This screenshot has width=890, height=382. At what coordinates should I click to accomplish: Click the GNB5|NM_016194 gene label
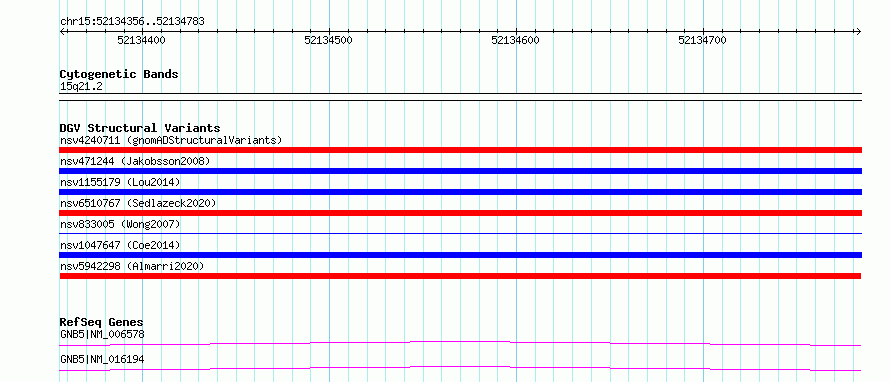102,359
